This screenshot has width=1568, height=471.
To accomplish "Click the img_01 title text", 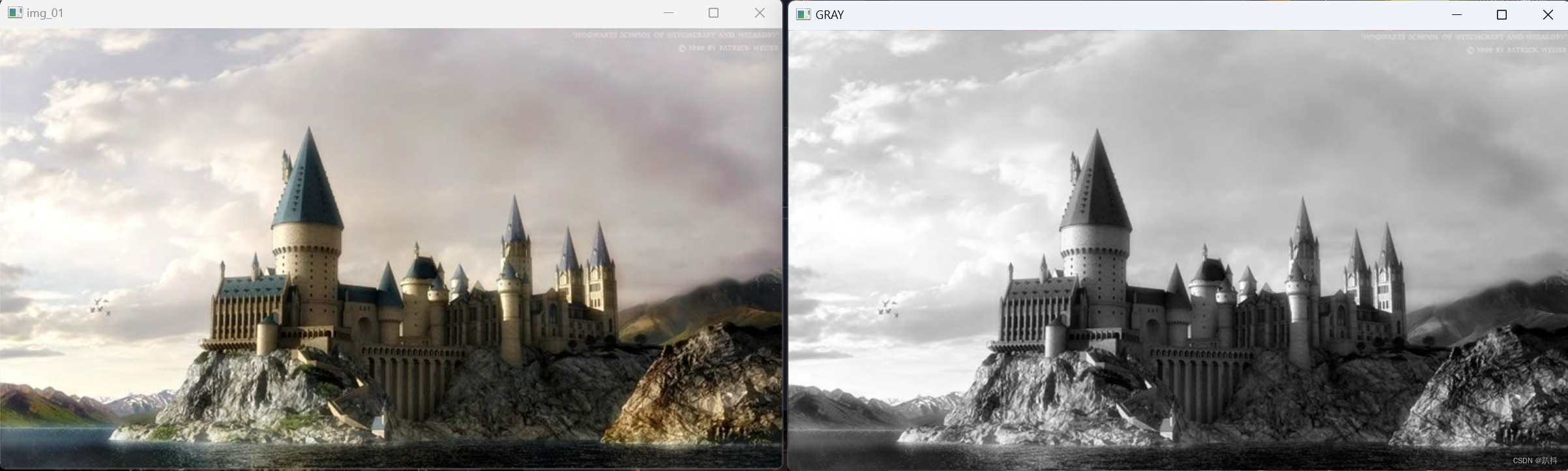I will click(x=45, y=12).
